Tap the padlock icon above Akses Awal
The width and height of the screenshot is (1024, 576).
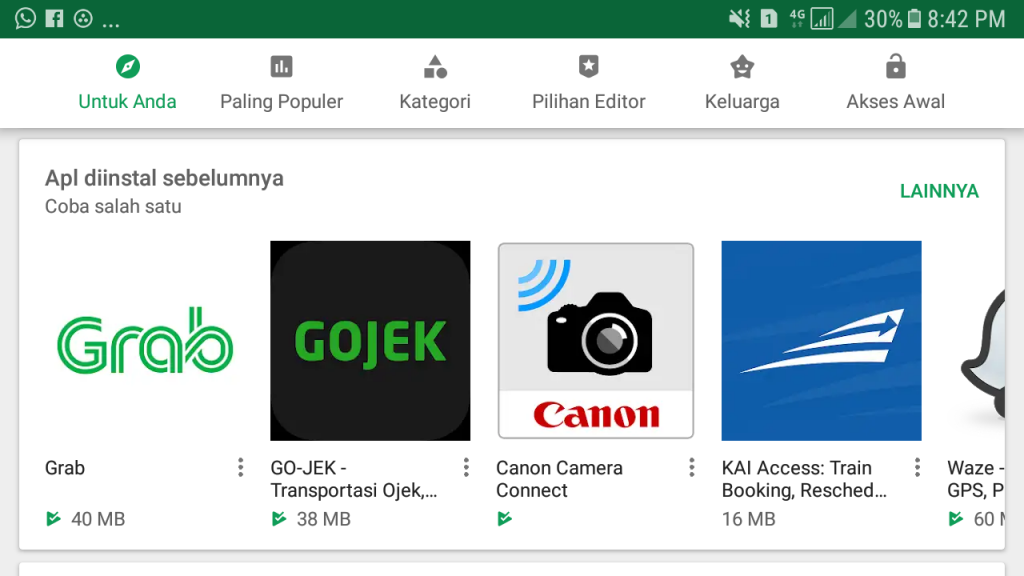[x=895, y=67]
